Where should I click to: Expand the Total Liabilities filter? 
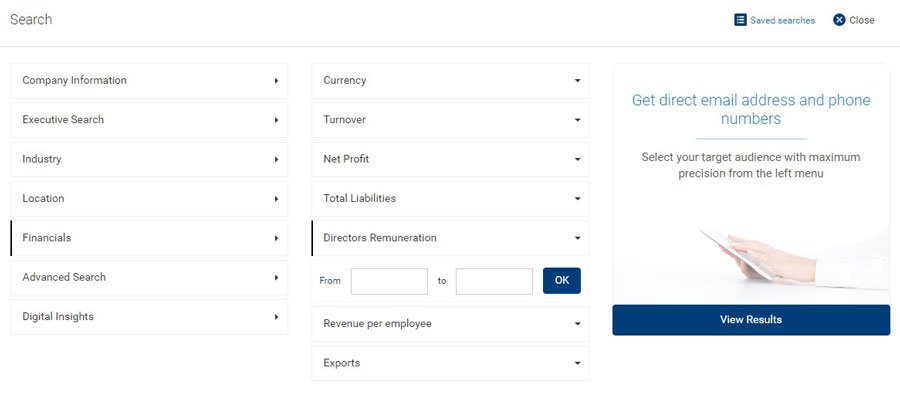450,199
